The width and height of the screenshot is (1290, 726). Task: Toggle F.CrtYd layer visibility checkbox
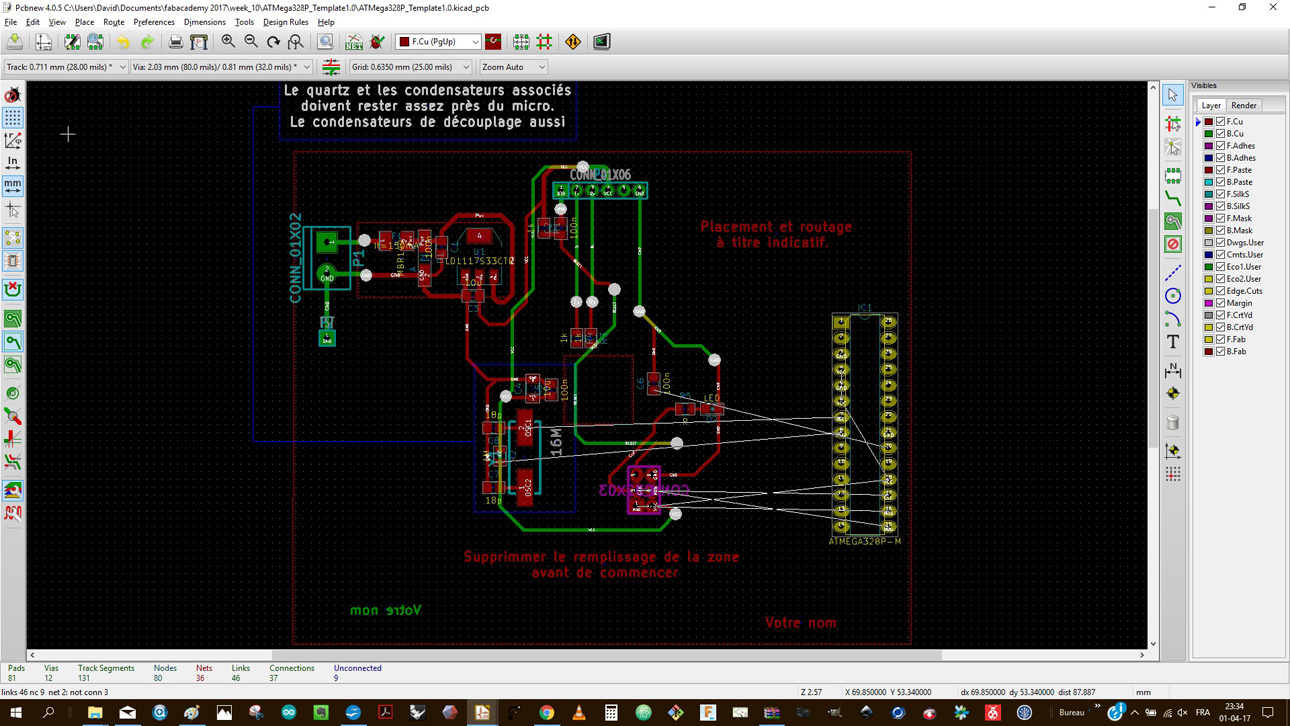pyautogui.click(x=1221, y=315)
